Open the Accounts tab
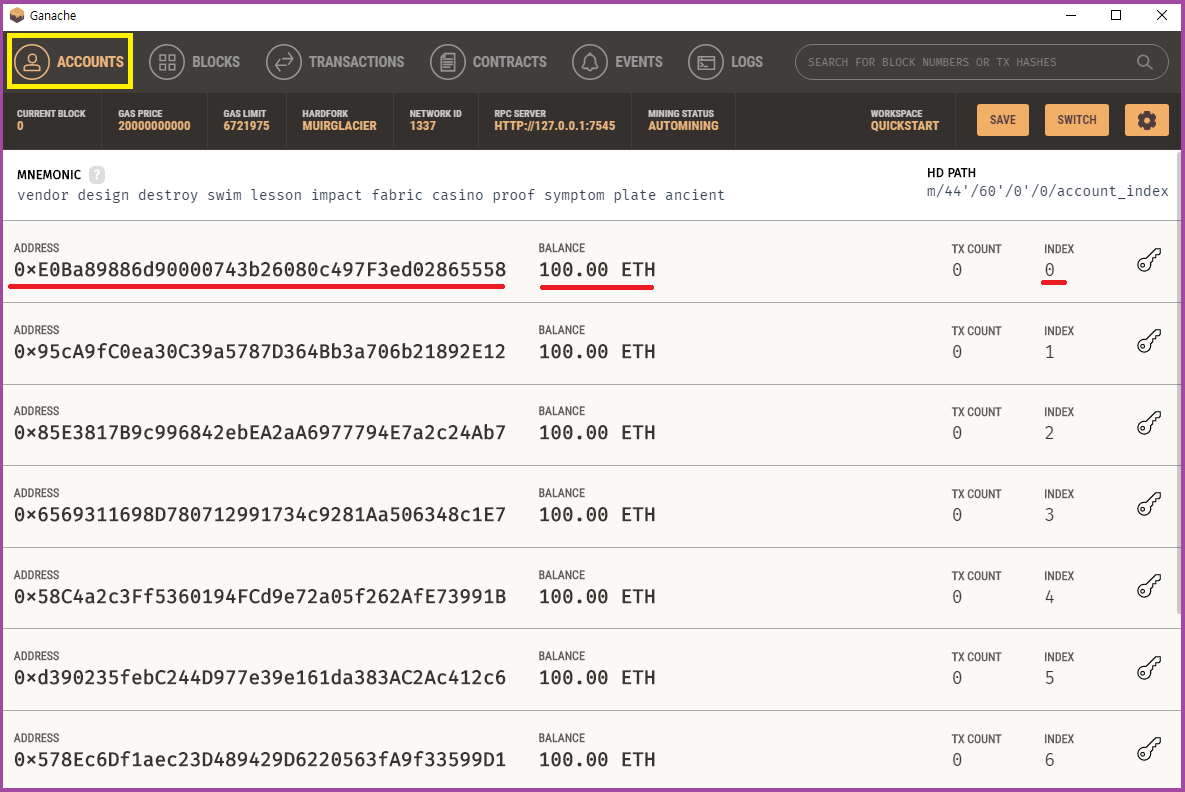This screenshot has height=792, width=1185. tap(70, 62)
